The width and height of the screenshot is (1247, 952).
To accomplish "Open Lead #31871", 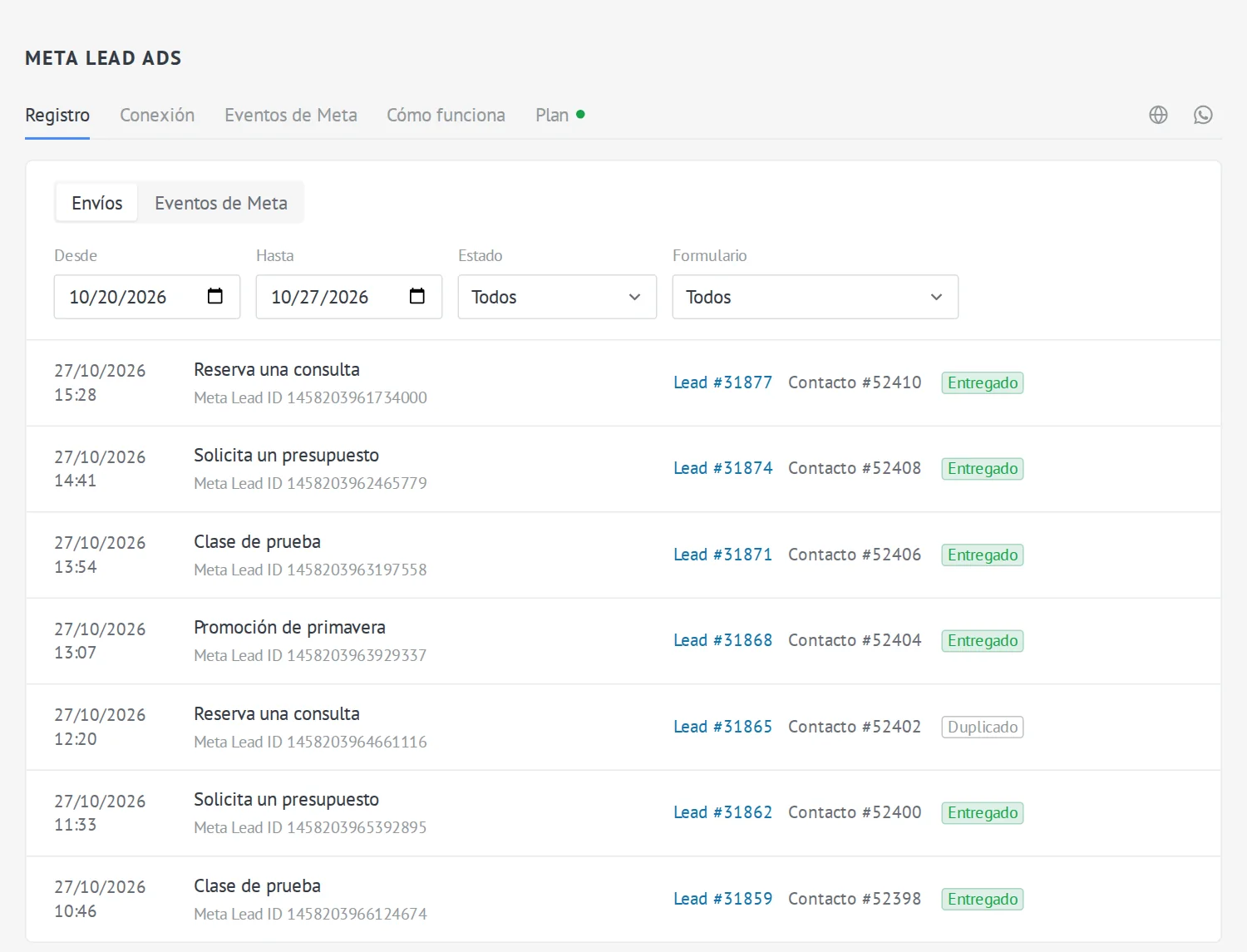I will point(722,555).
